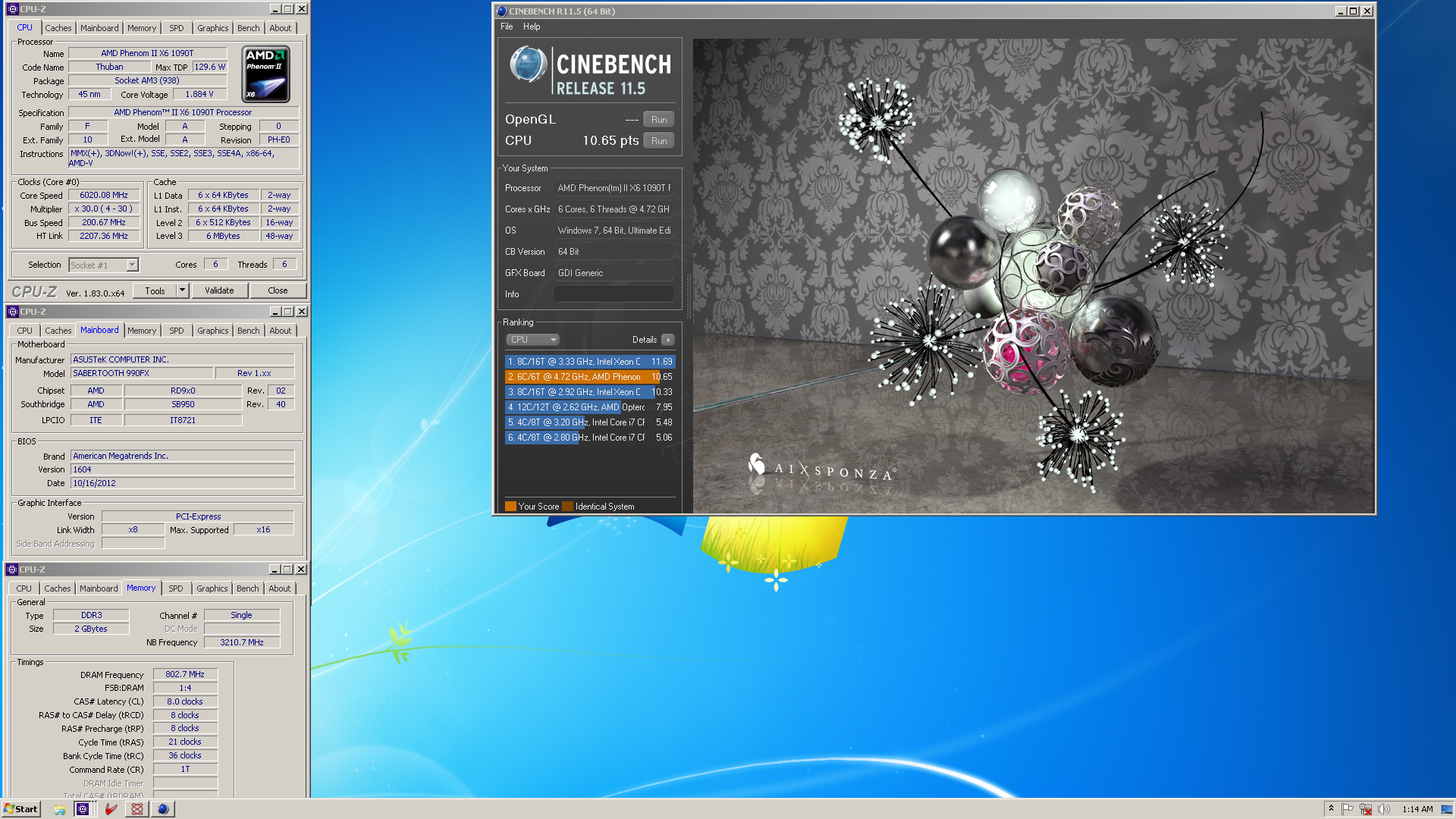Viewport: 1456px width, 819px height.
Task: Click the Cinebench panel resize grip handle
Action: point(689,296)
